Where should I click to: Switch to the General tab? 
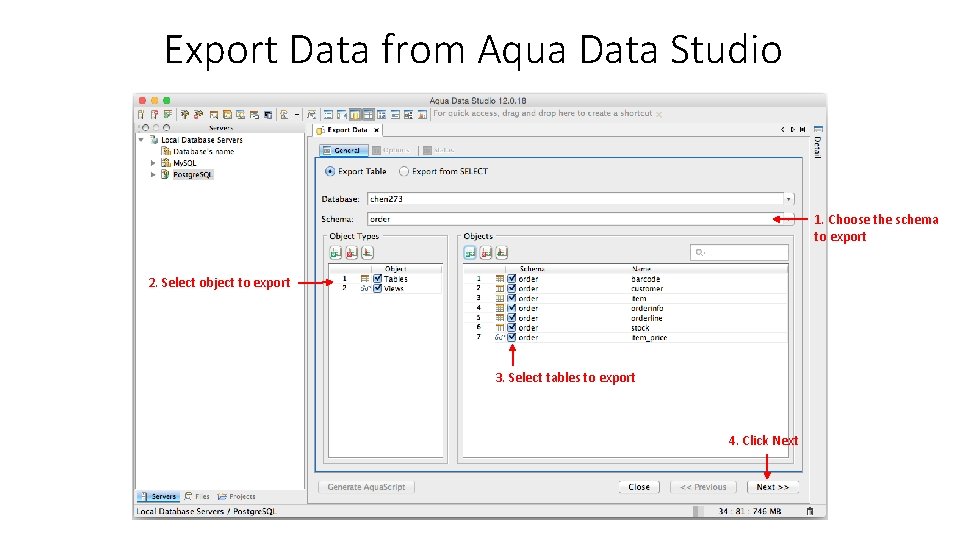coord(343,150)
